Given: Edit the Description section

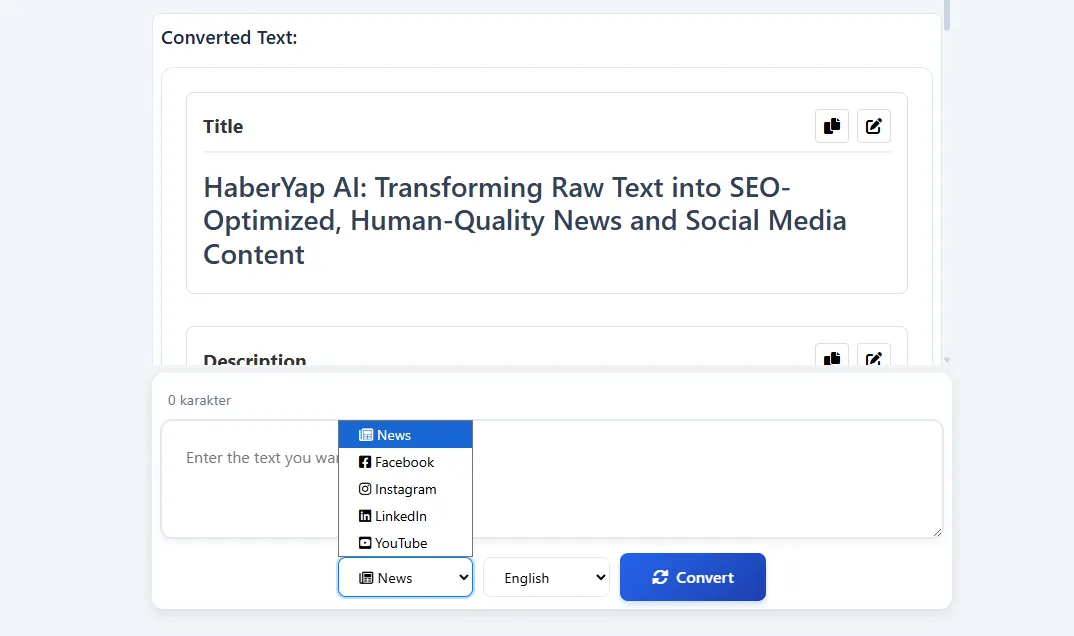Looking at the screenshot, I should (873, 356).
